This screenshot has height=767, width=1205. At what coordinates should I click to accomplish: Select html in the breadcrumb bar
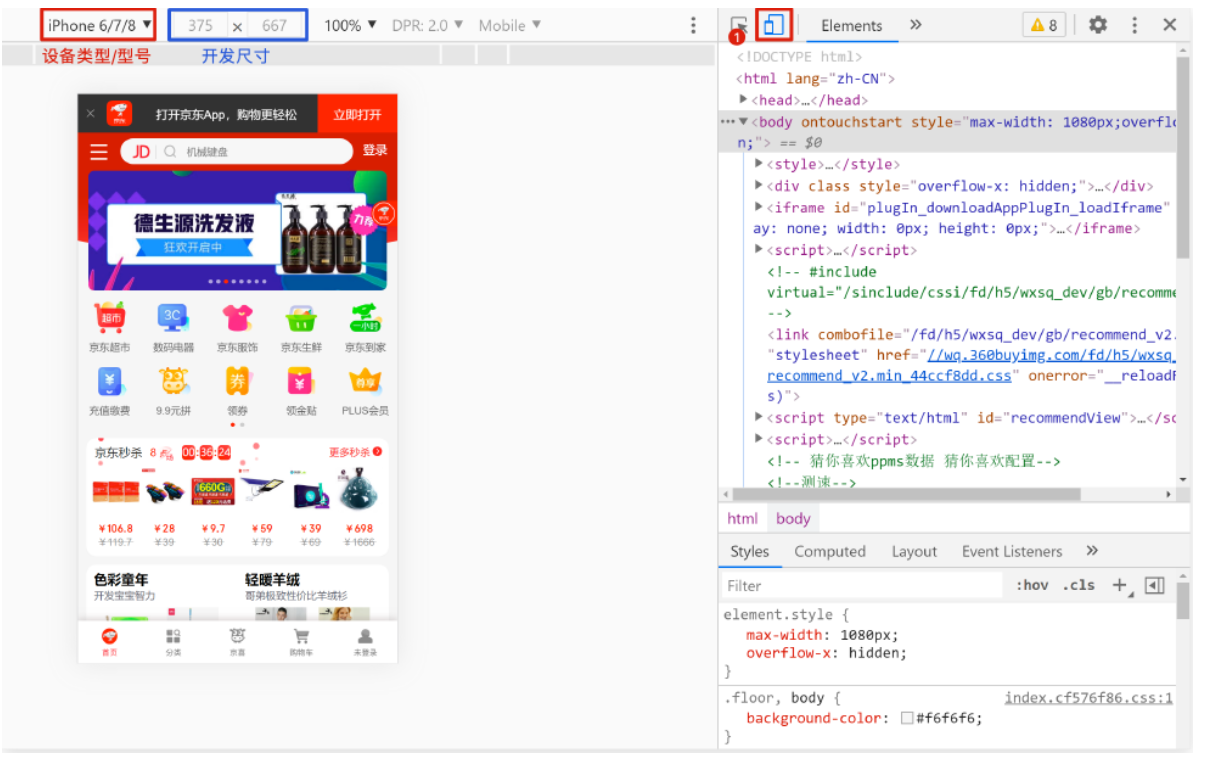point(742,518)
